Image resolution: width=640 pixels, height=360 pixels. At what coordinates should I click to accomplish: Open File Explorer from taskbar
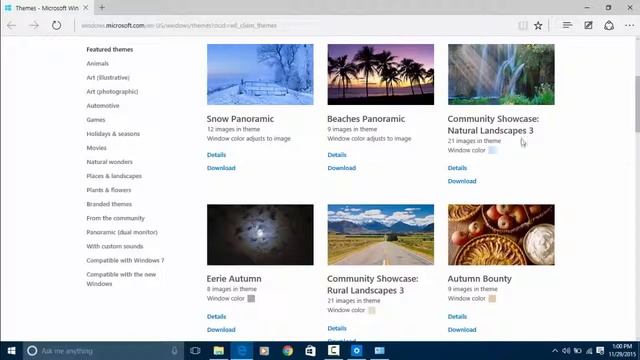coord(219,351)
